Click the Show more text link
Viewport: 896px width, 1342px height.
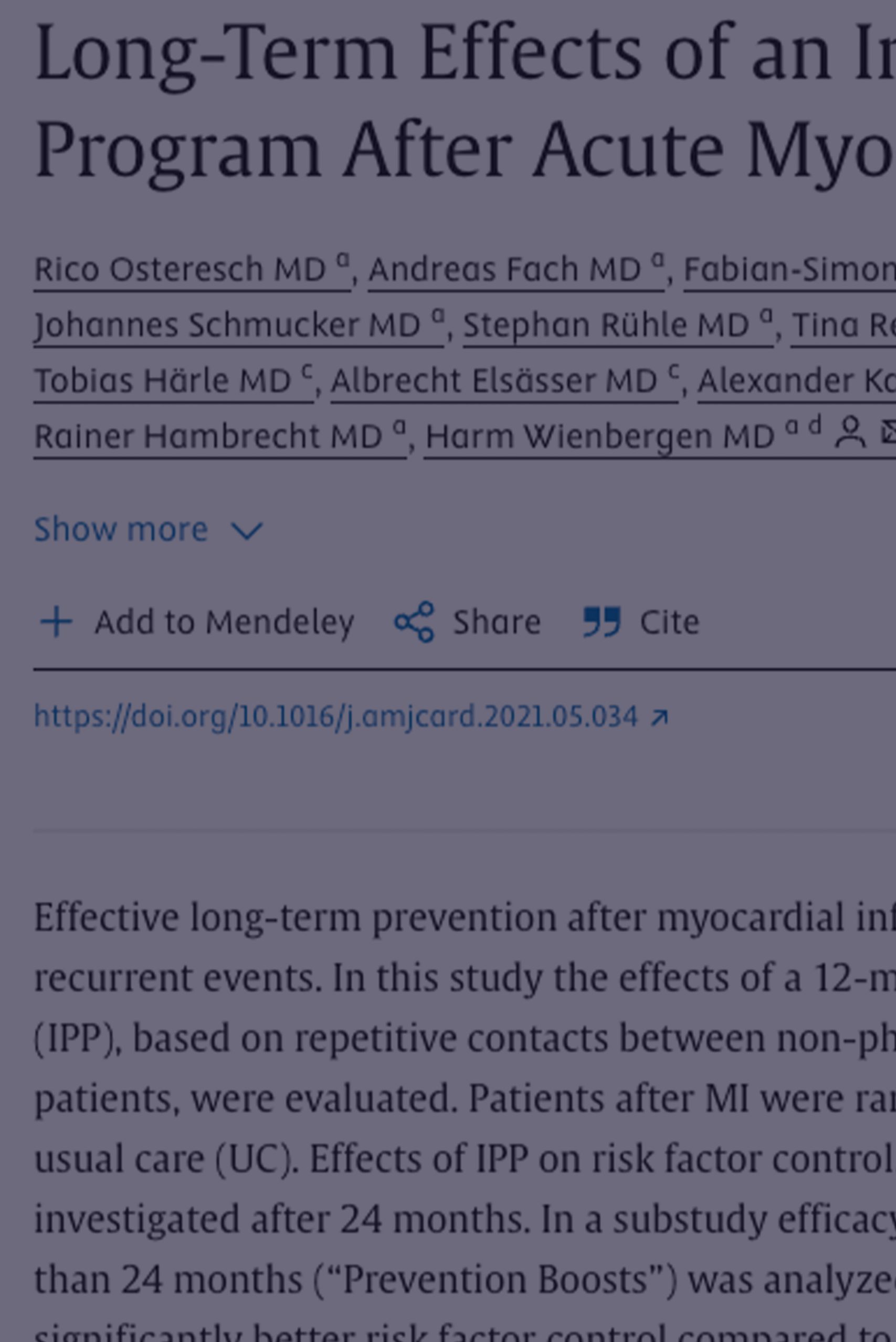(121, 529)
